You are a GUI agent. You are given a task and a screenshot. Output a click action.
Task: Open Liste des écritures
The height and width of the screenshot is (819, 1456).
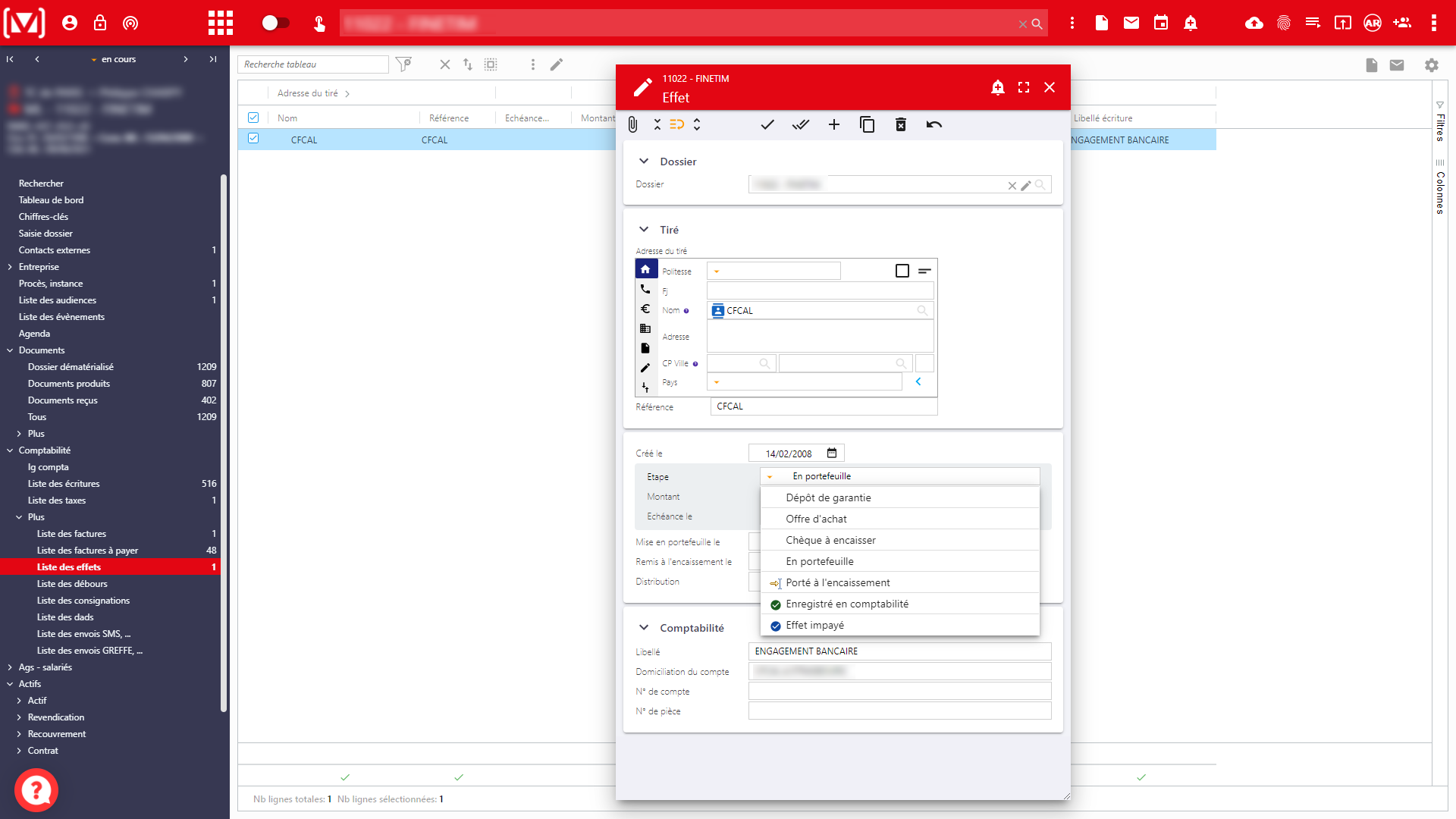click(x=64, y=484)
